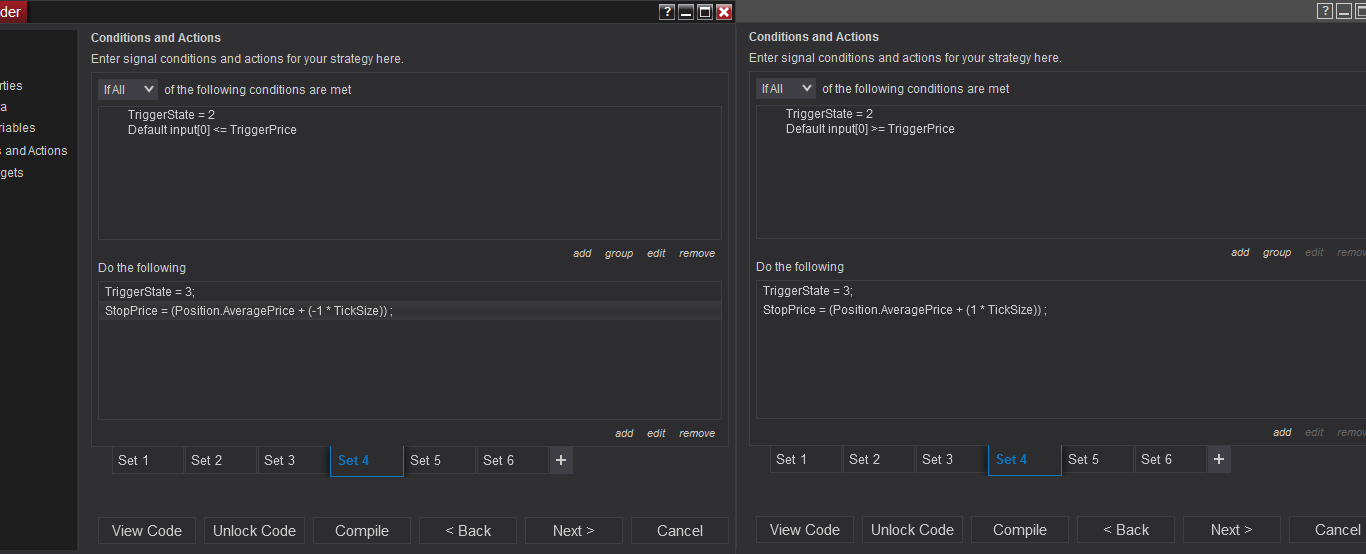The image size is (1366, 554).
Task: Click the help icon in right window title bar
Action: pos(1325,11)
